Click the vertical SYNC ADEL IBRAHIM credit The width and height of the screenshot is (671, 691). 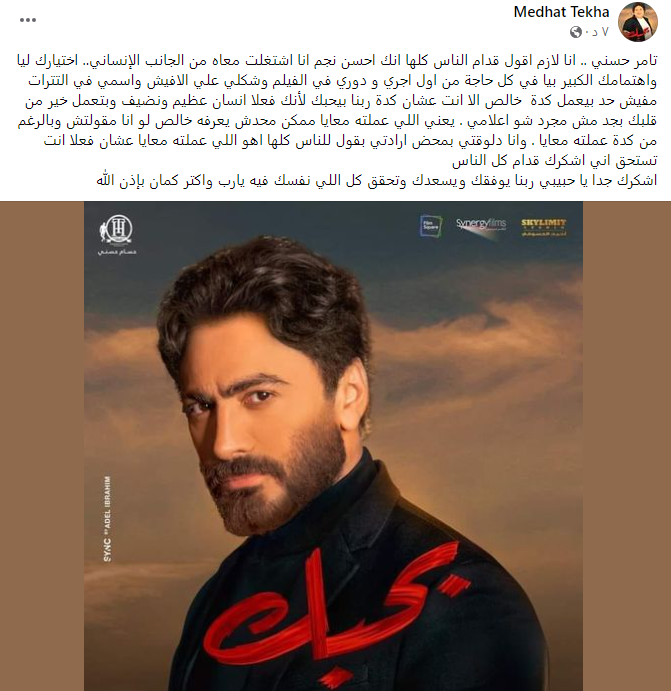click(x=107, y=519)
